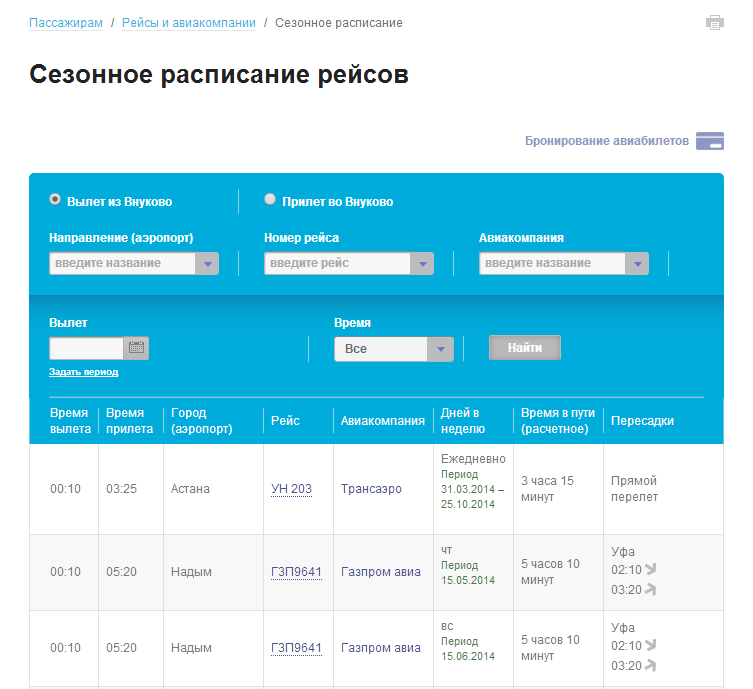This screenshot has height=689, width=753.
Task: Select 'Вылет из Внуково' radio button
Action: pyautogui.click(x=56, y=200)
